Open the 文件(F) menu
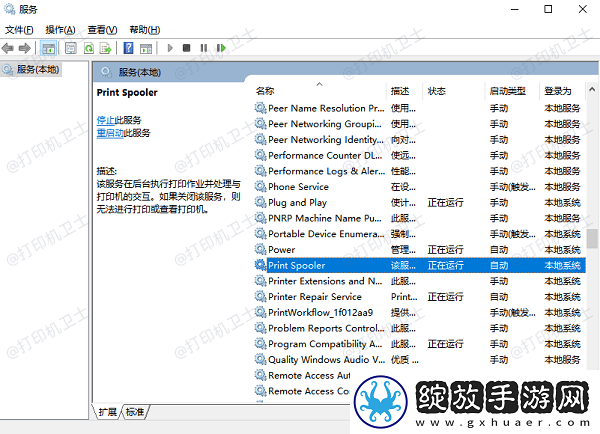Screen dimensions: 600x434 [x=19, y=29]
